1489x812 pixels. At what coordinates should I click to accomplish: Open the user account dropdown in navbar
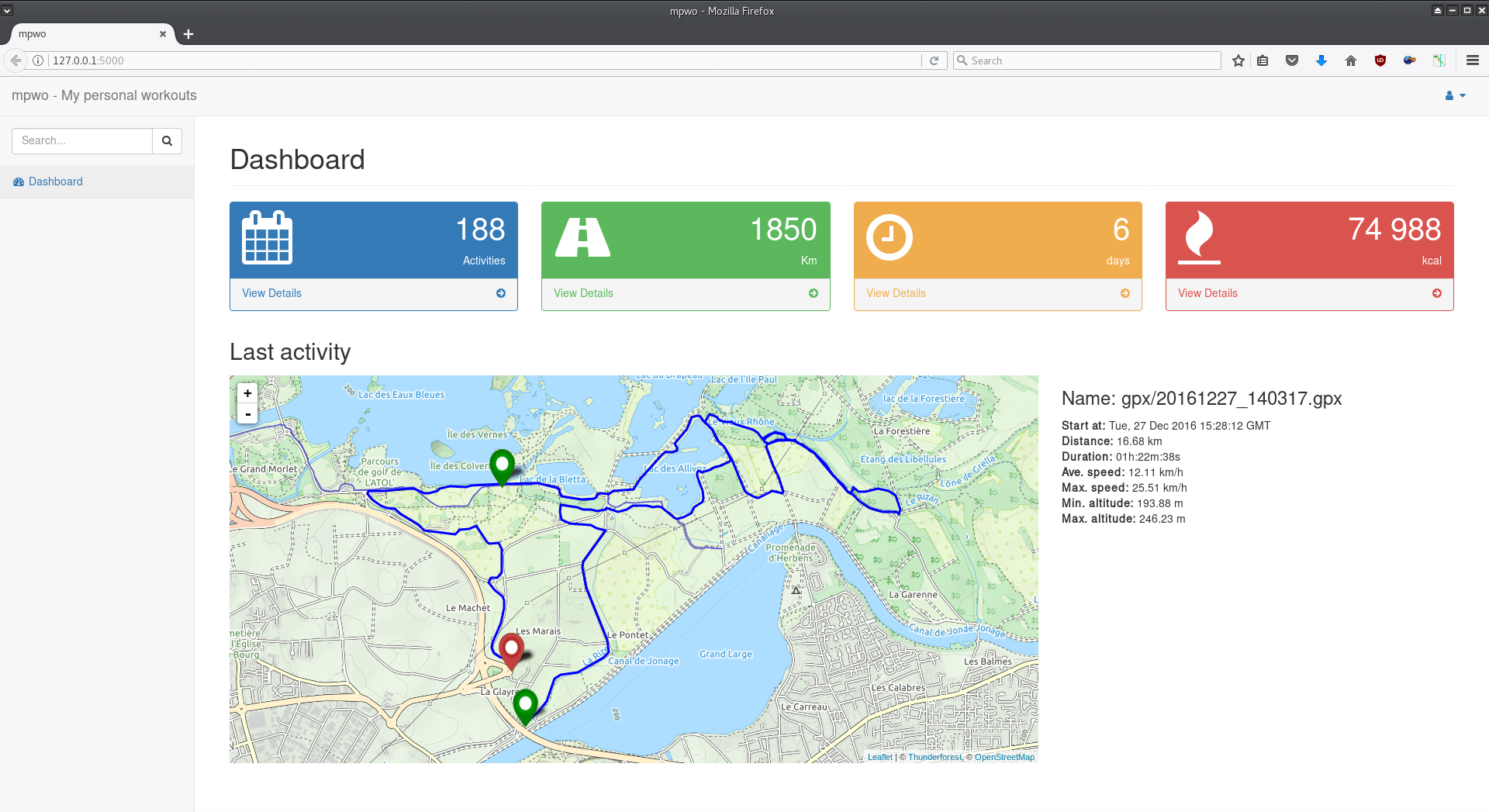coord(1455,95)
